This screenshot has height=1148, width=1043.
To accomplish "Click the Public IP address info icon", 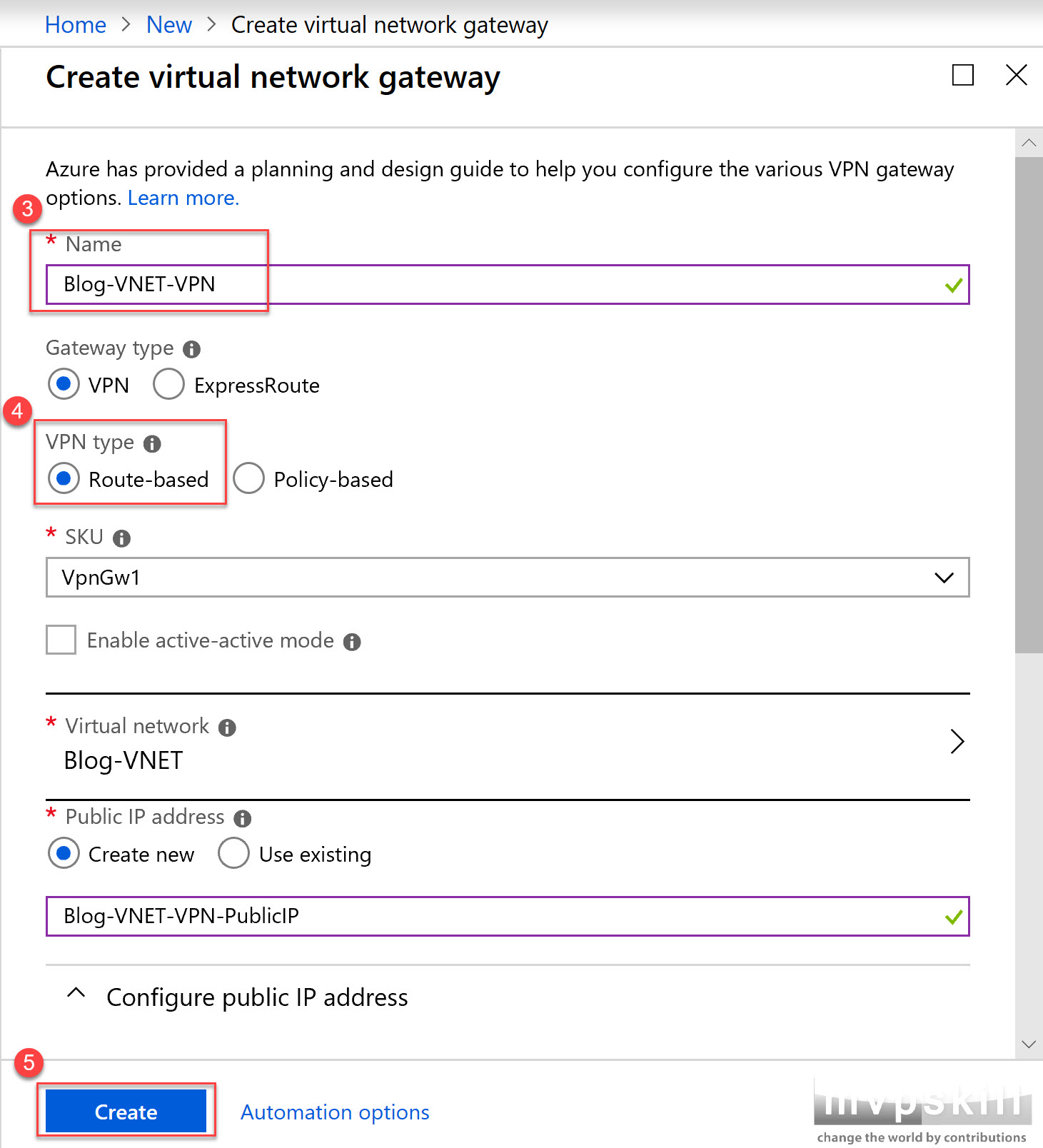I will [x=243, y=818].
